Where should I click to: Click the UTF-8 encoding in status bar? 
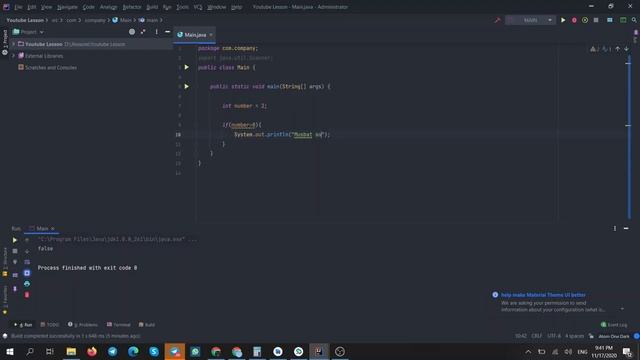pos(554,336)
